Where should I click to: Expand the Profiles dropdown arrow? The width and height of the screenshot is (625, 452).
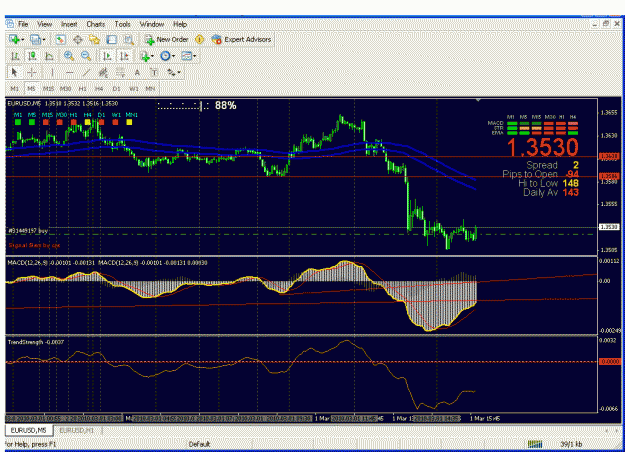click(43, 39)
